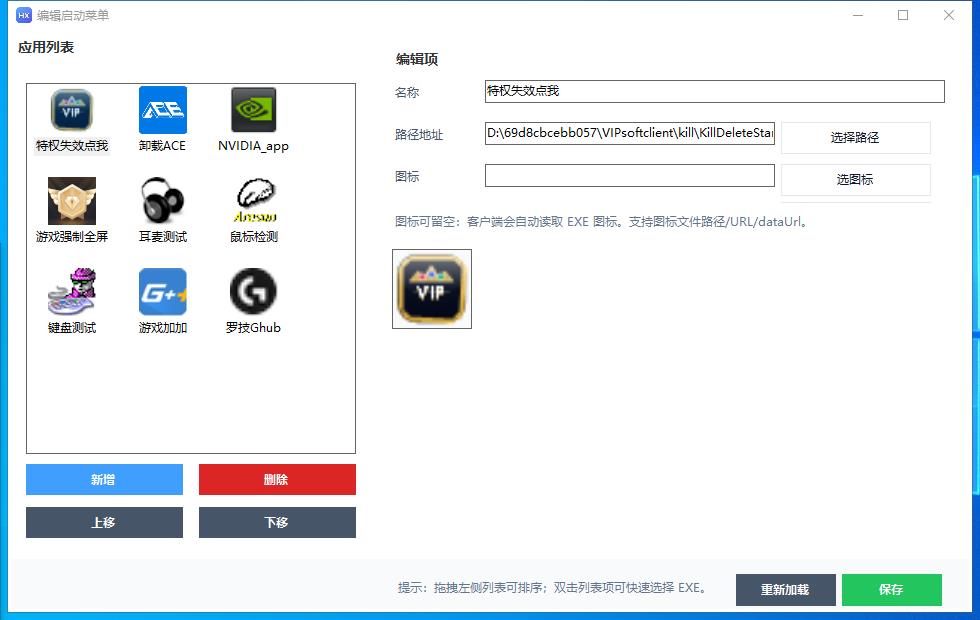This screenshot has width=980, height=620.
Task: Click the 特权失效点我 label text in list
Action: 72,146
